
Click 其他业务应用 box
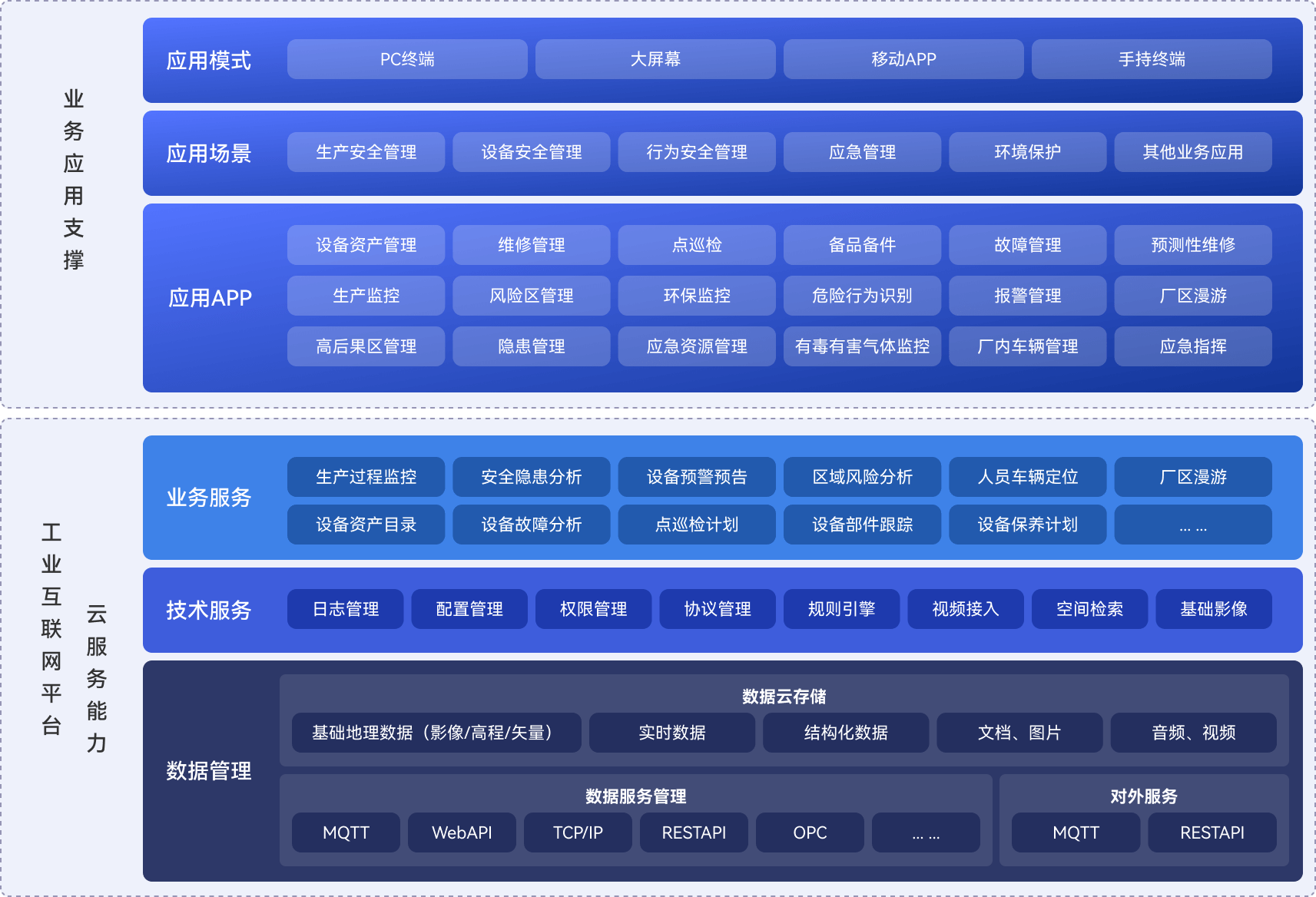1193,152
